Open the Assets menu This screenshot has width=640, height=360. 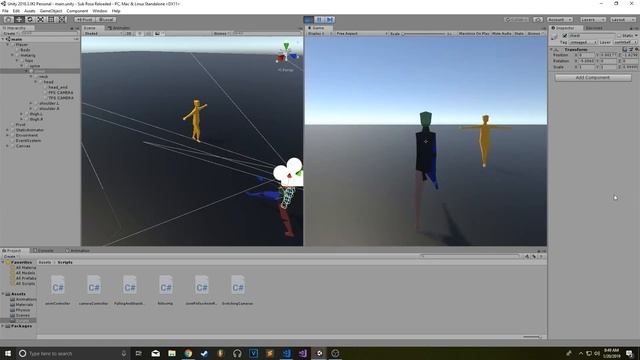[30, 11]
